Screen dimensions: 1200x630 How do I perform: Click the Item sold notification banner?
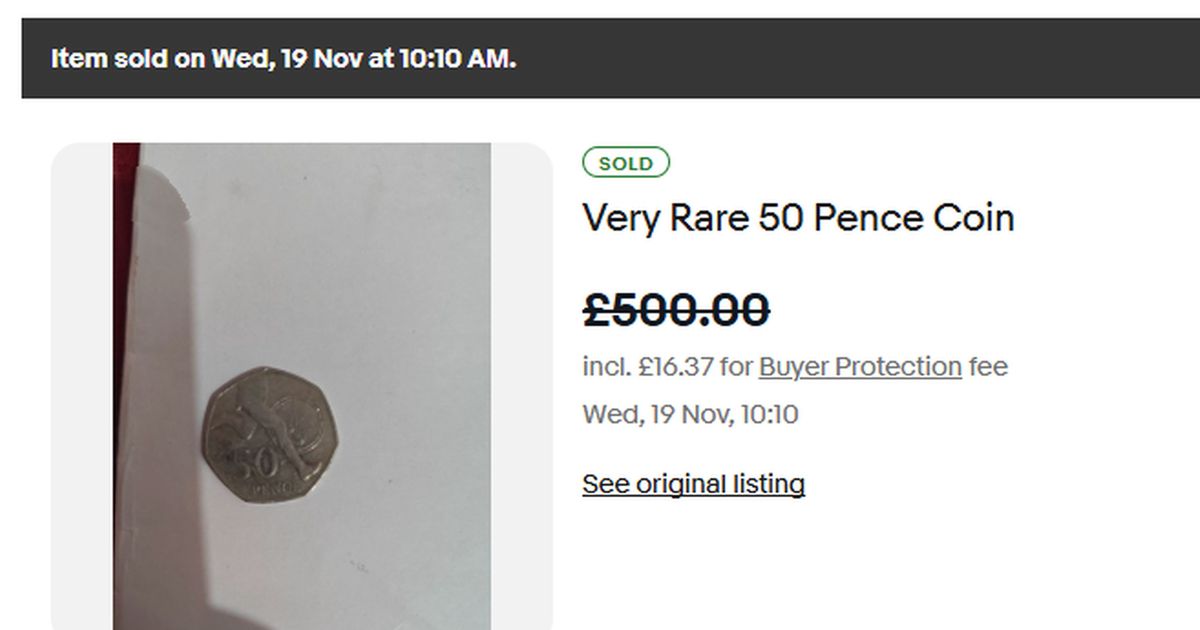[x=600, y=58]
